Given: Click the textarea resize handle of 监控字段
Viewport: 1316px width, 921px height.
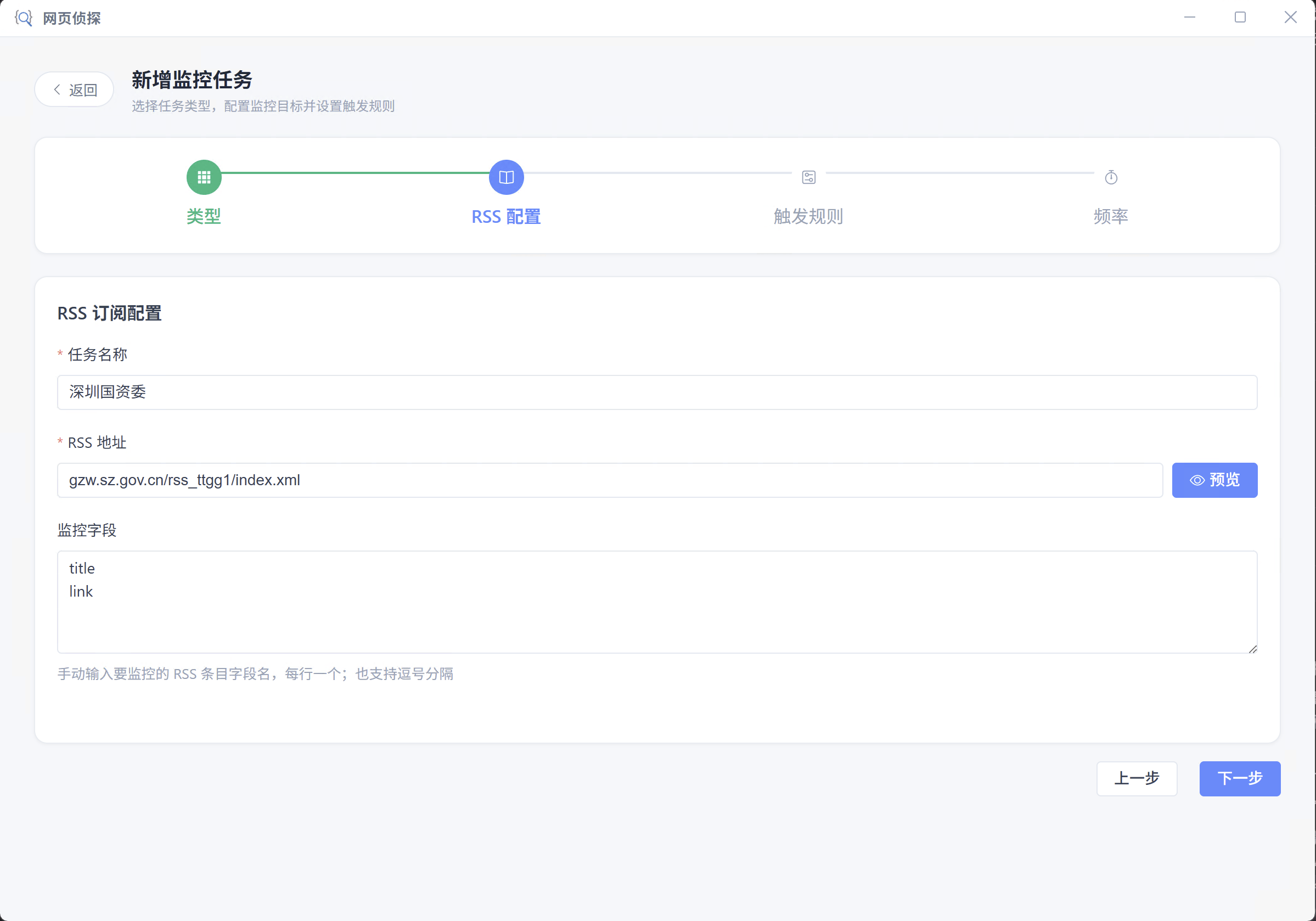Looking at the screenshot, I should click(1252, 649).
